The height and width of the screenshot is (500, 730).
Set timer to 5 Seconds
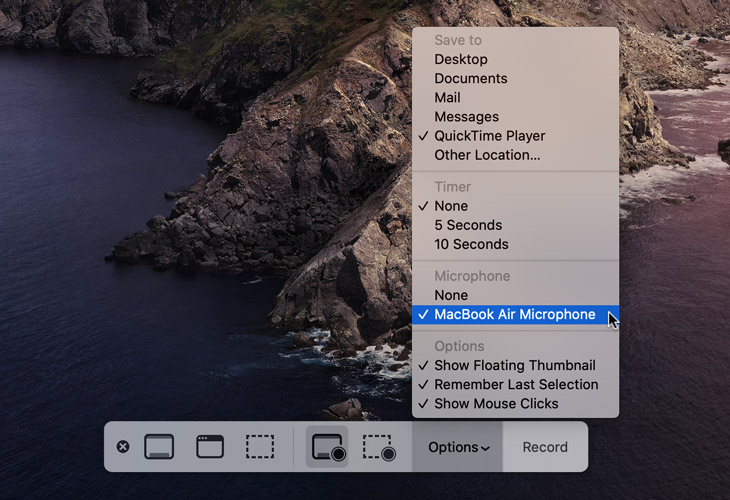[x=468, y=225]
